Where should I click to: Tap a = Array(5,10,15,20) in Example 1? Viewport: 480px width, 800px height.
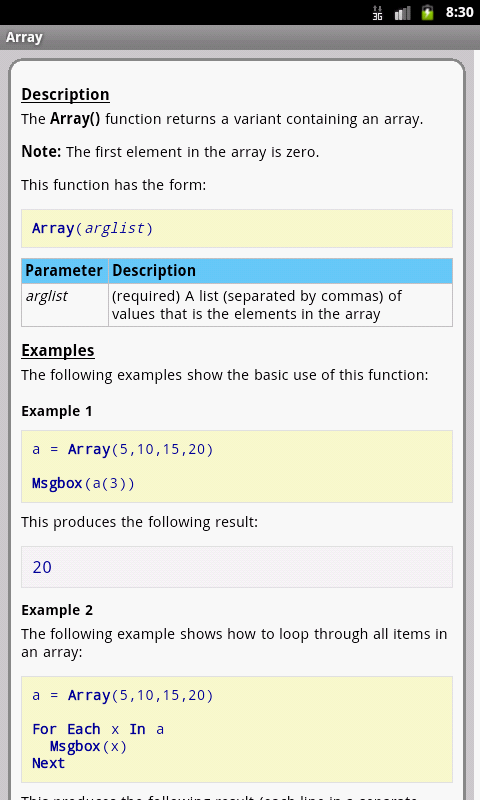pos(122,449)
